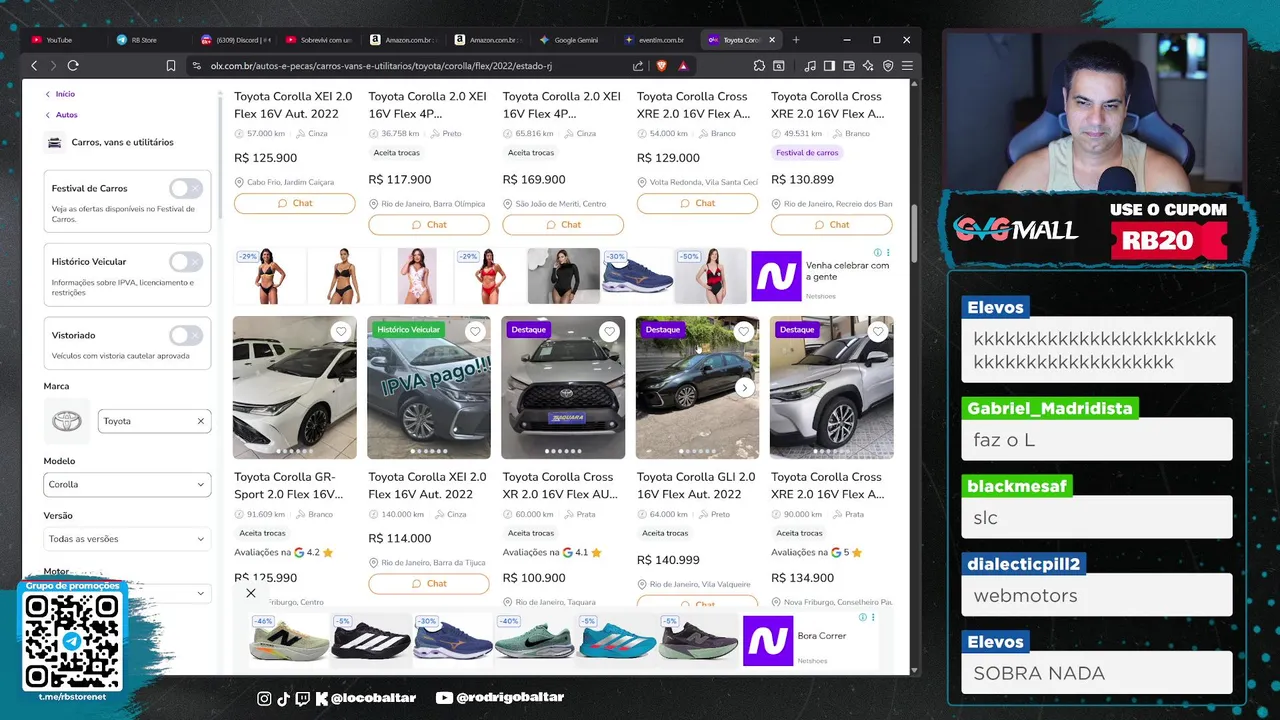This screenshot has height=720, width=1280.
Task: Switch to the Google Gemini tab
Action: 575,40
